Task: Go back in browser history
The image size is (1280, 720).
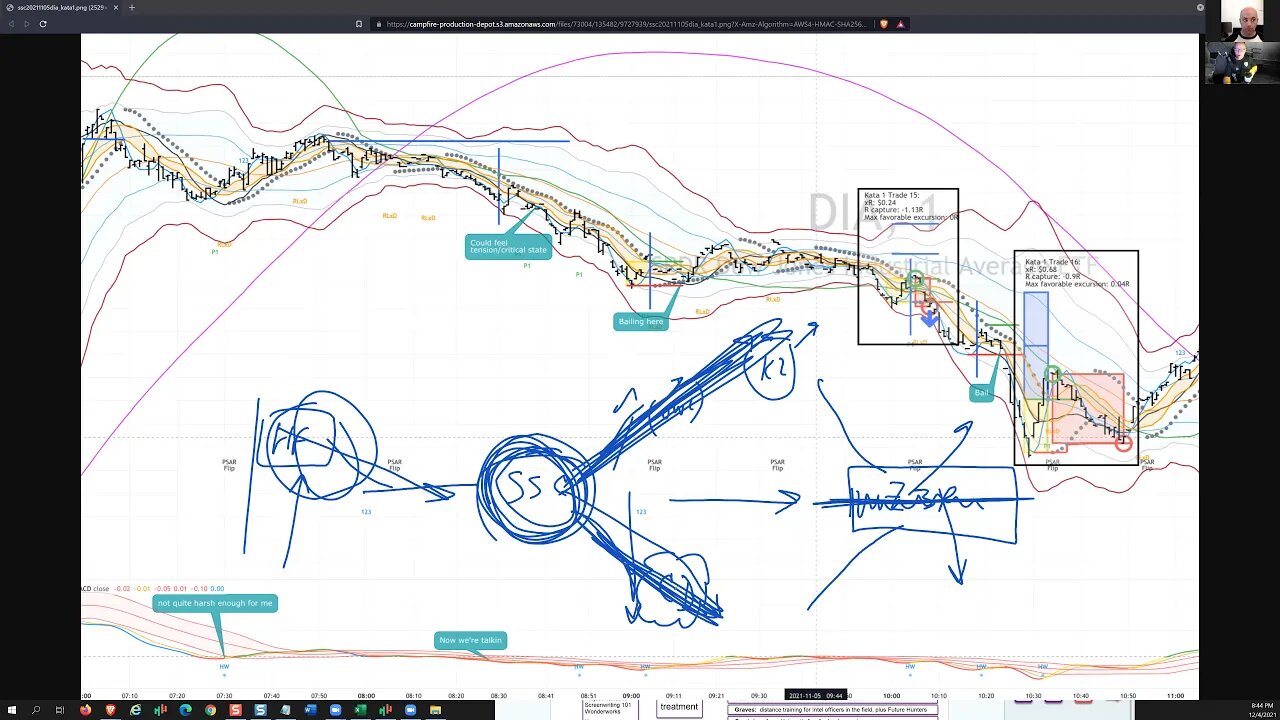Action: (x=11, y=23)
